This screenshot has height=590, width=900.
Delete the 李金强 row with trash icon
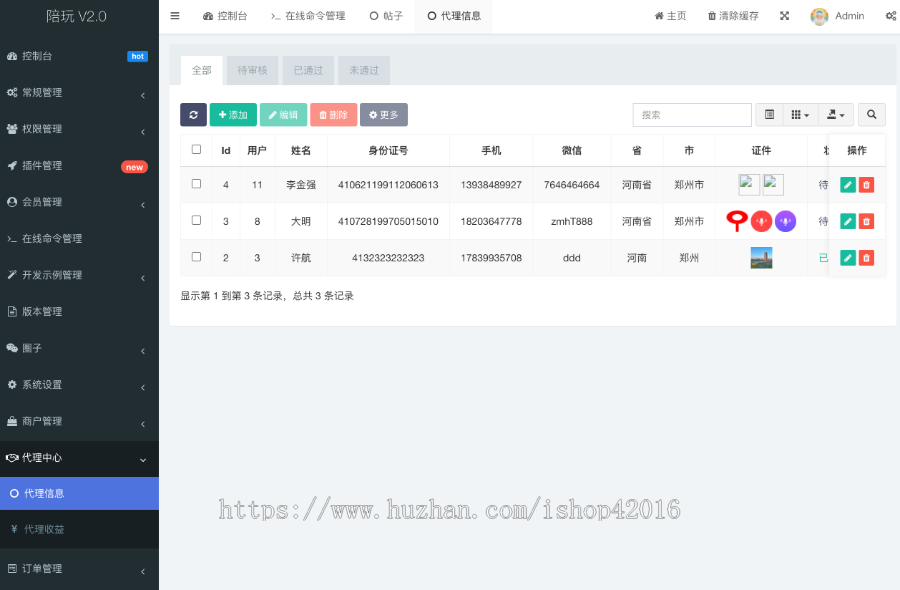[x=866, y=185]
